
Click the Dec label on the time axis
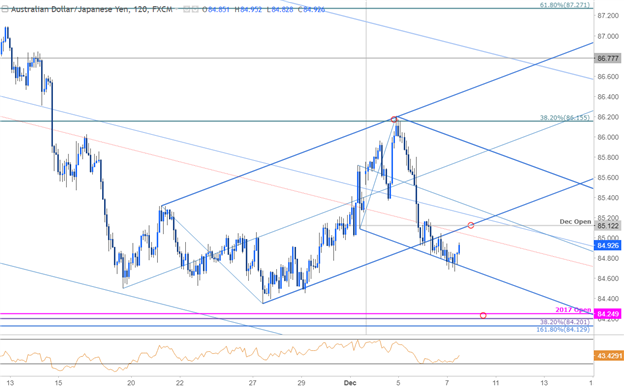(x=350, y=383)
